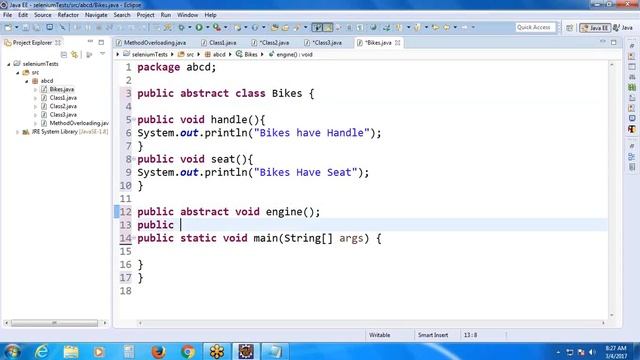Open the Refactor menu
The width and height of the screenshot is (640, 360).
click(x=68, y=15)
